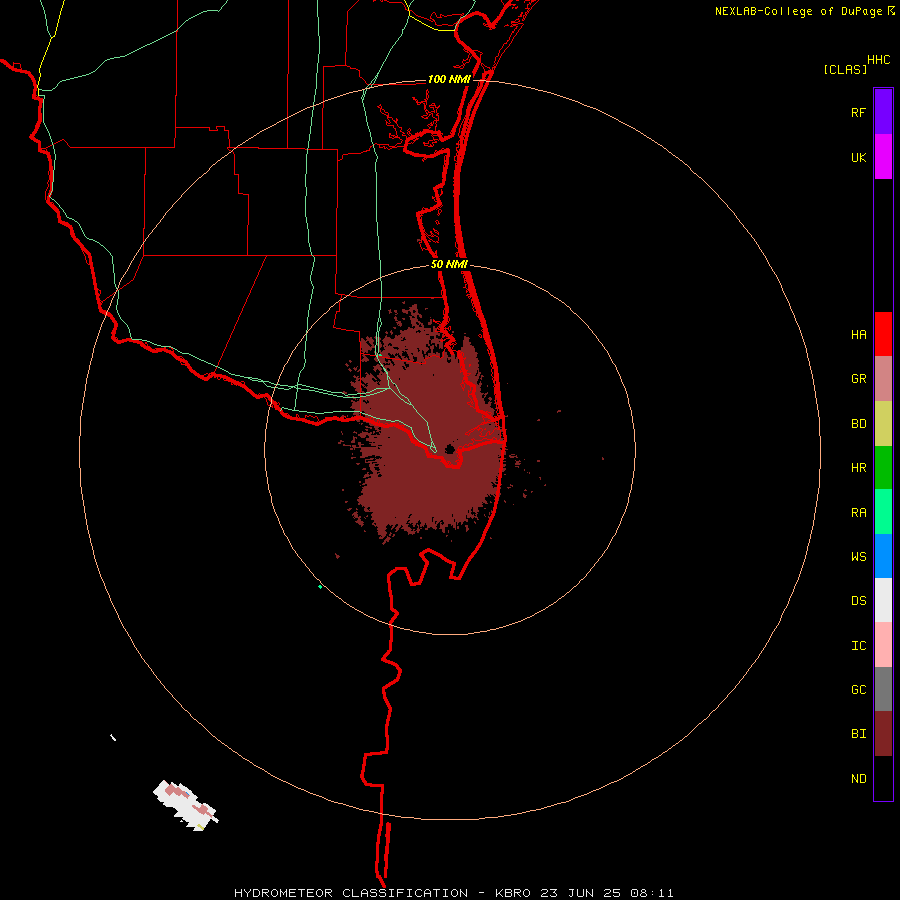900x900 pixels.
Task: Click the 50 NMI range ring label
Action: pos(449,265)
